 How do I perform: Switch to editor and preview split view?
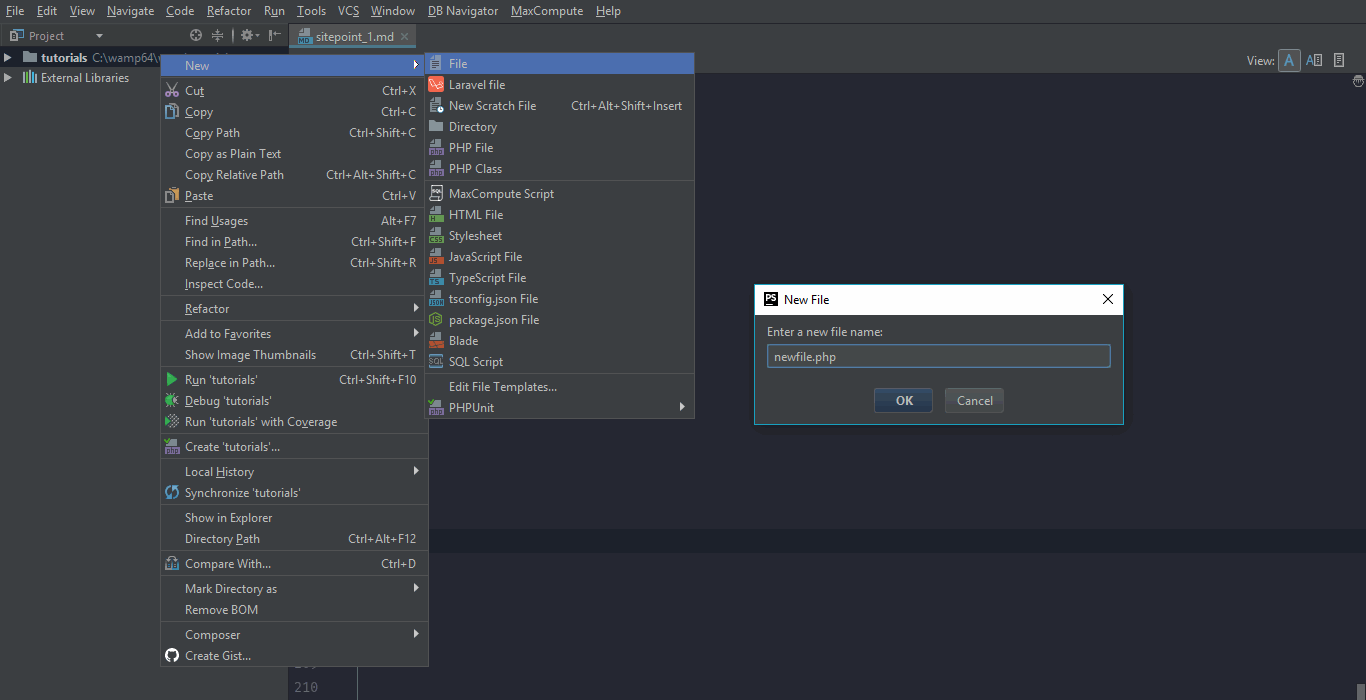1314,60
